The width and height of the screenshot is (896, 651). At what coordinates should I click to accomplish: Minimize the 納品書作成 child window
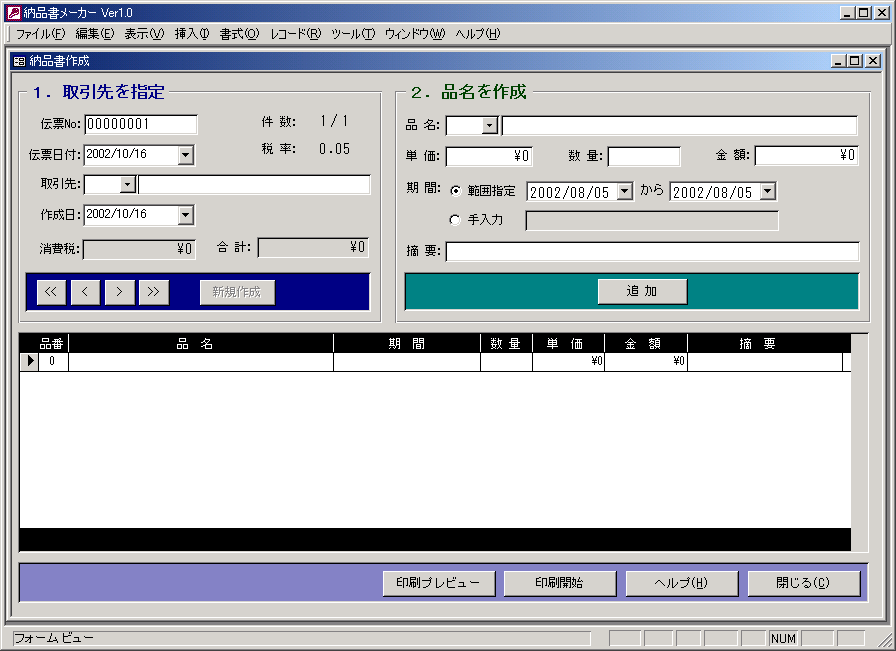(x=839, y=61)
